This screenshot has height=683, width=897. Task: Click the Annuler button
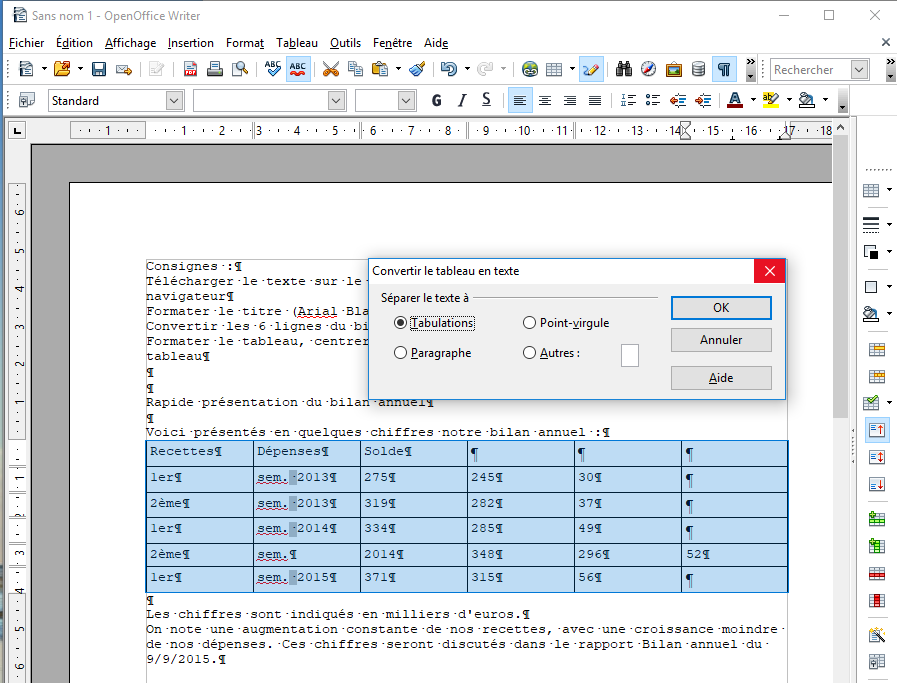pos(721,340)
